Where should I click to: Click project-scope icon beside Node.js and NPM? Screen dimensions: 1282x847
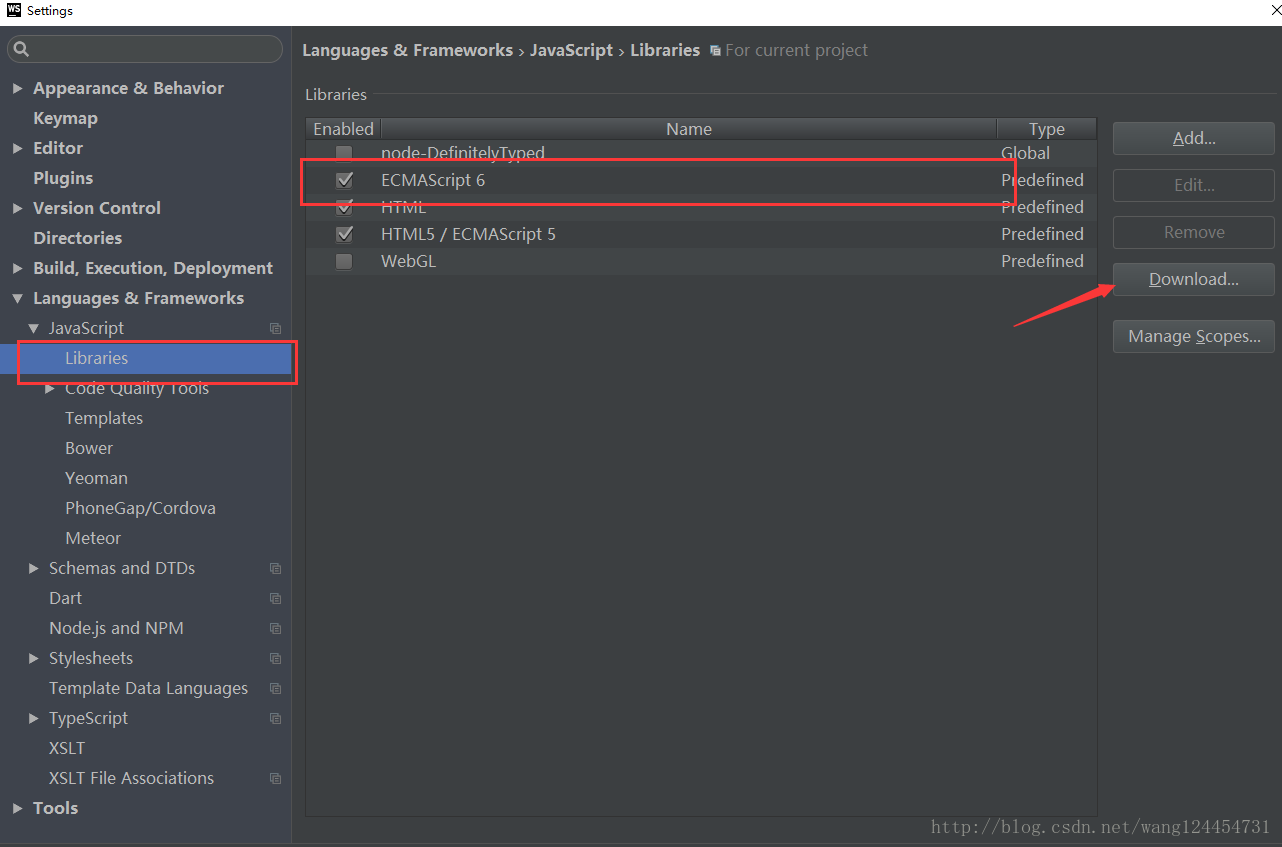(276, 629)
